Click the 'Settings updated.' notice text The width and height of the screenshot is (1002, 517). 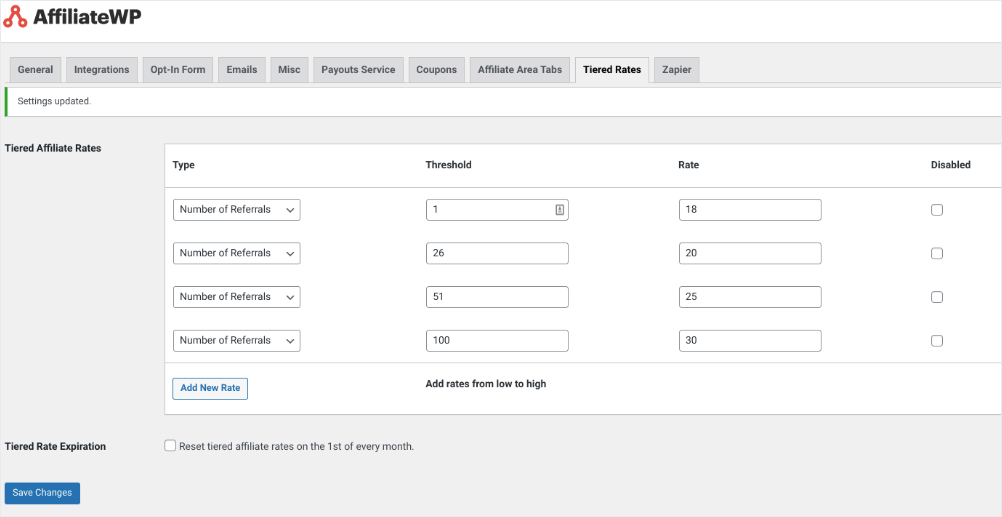click(54, 101)
